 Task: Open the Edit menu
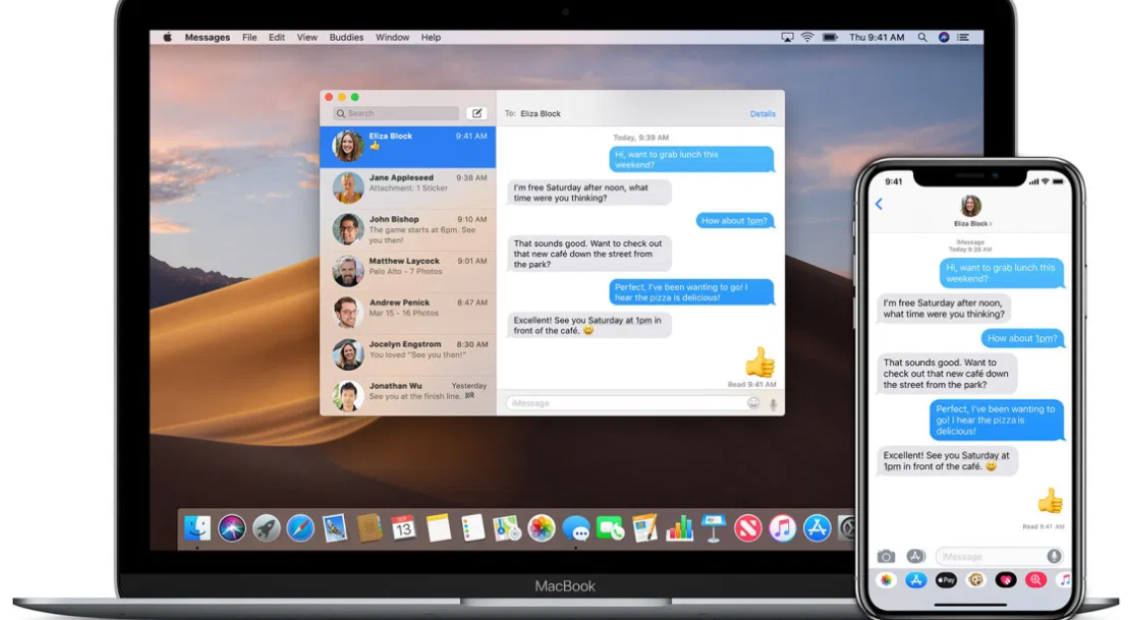276,37
